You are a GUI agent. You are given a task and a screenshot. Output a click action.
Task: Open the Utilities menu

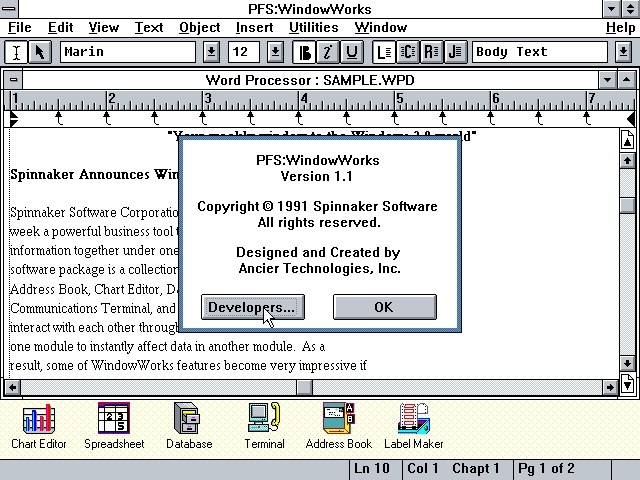pos(313,27)
